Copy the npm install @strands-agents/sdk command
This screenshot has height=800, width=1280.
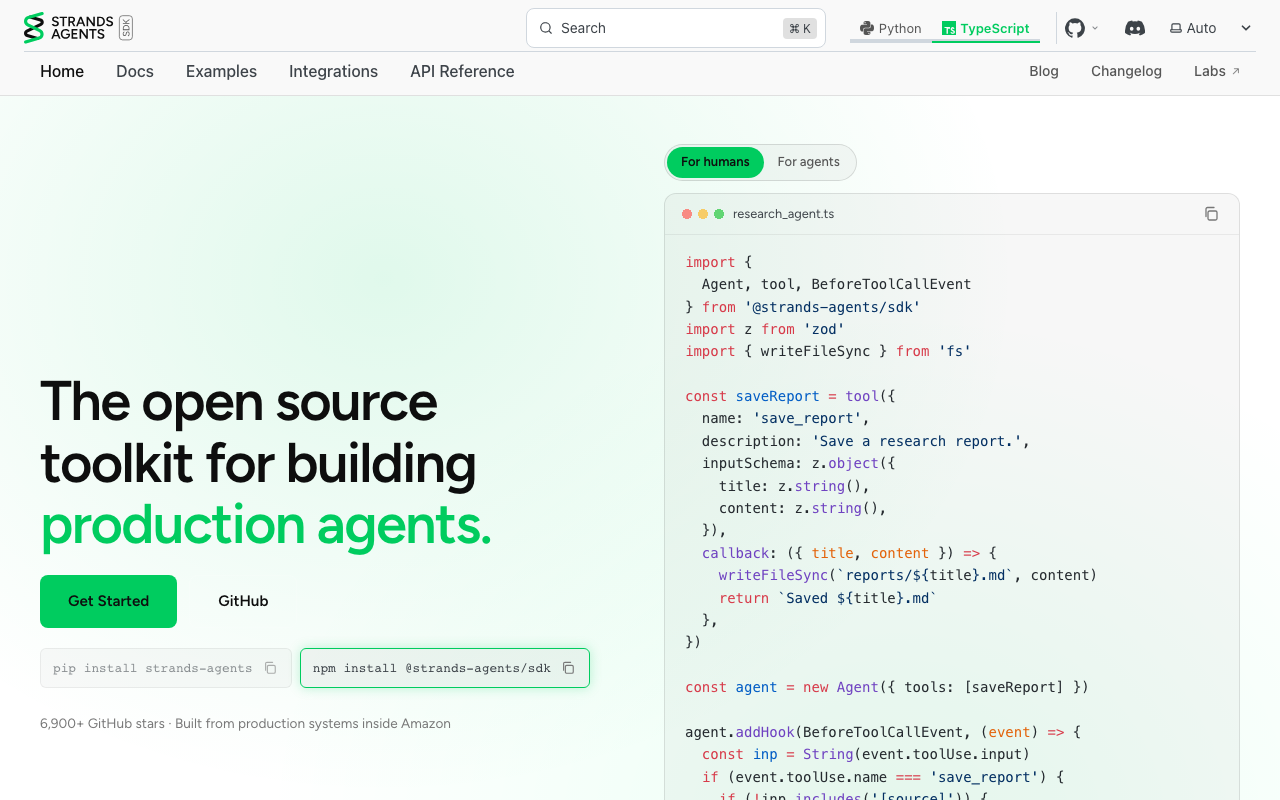click(x=568, y=668)
